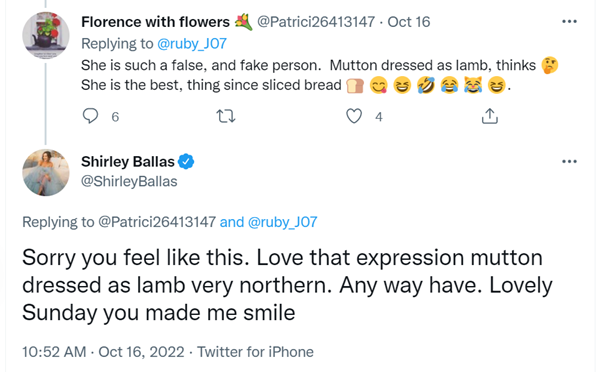Retweet the Florence with flowers tweet

(x=226, y=116)
